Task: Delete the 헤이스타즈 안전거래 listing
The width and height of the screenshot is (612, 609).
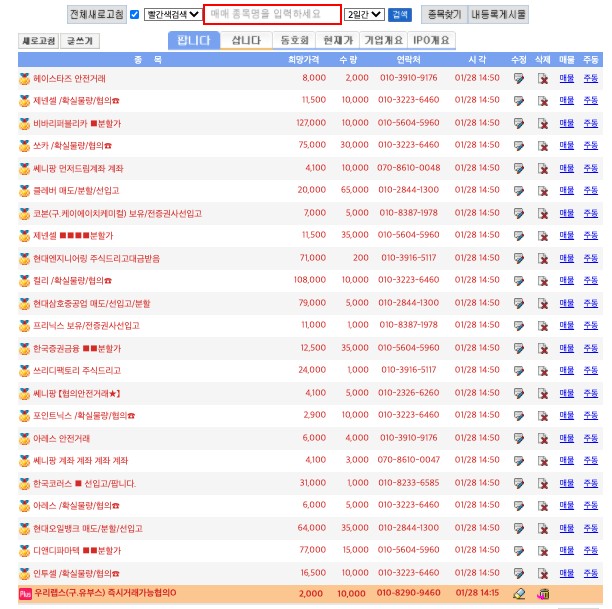Action: (x=543, y=78)
